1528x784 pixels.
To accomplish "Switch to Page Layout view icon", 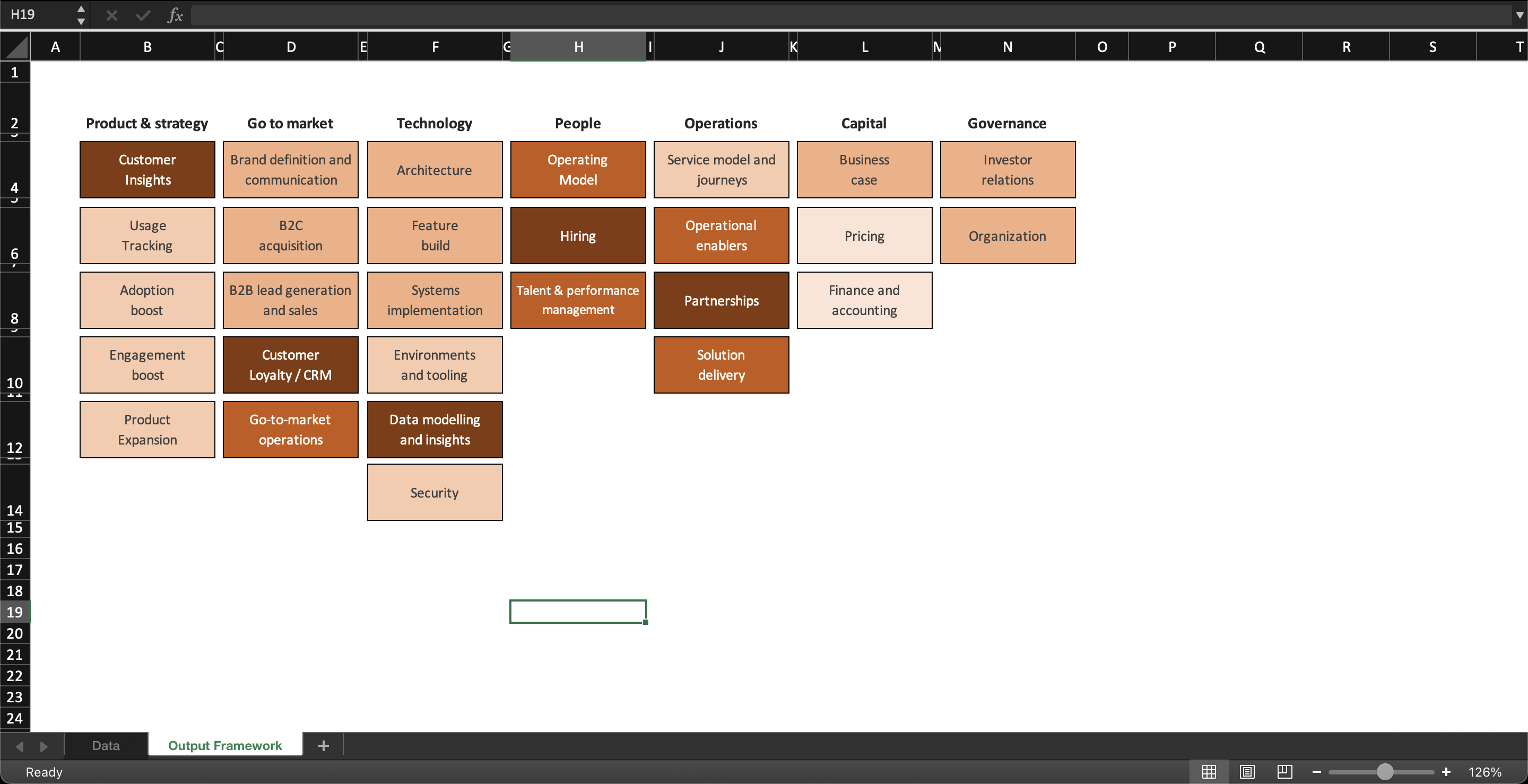I will (1247, 772).
